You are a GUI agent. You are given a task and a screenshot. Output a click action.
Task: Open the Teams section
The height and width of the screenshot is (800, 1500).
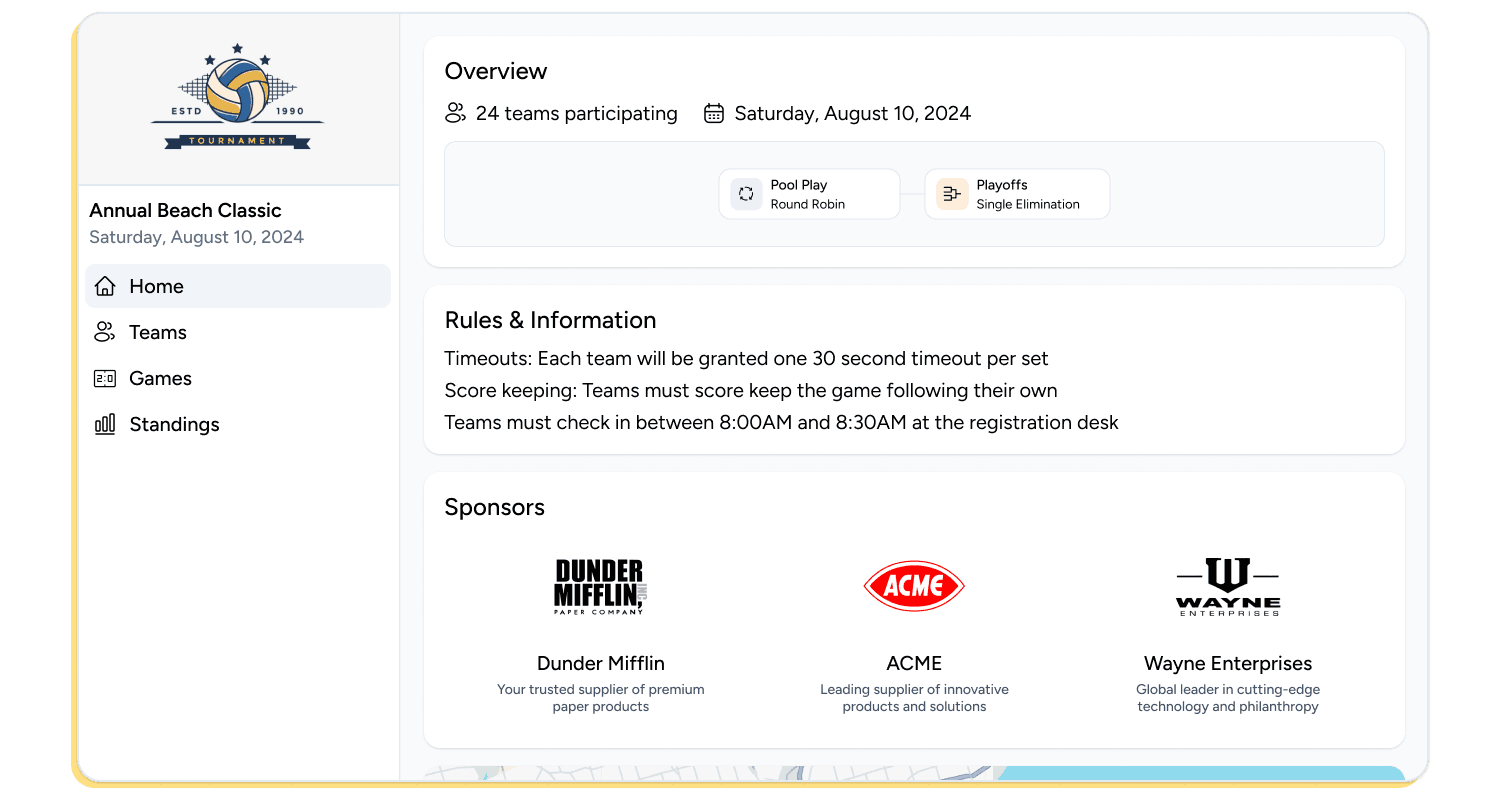(158, 332)
